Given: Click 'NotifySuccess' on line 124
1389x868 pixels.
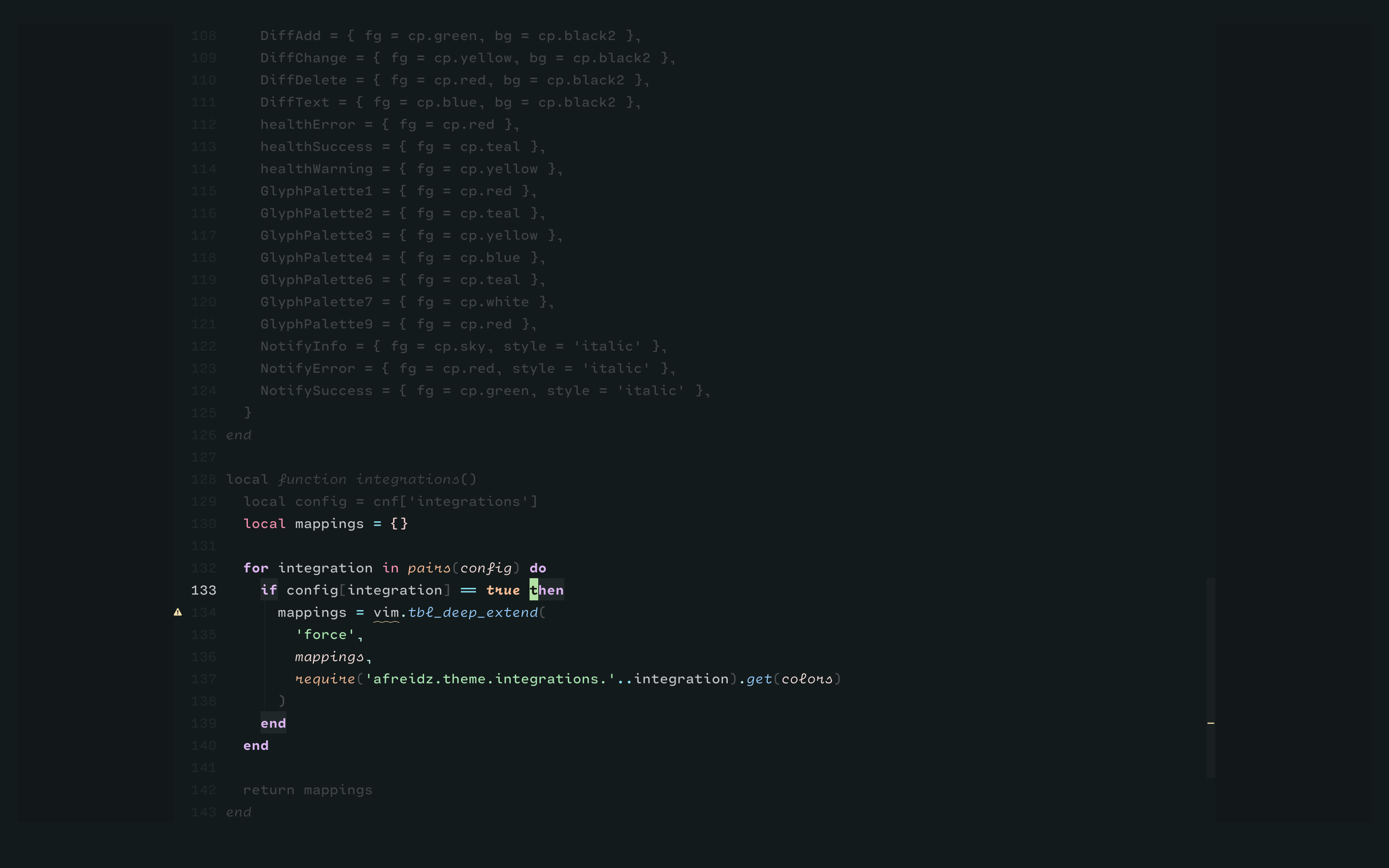Looking at the screenshot, I should (316, 391).
